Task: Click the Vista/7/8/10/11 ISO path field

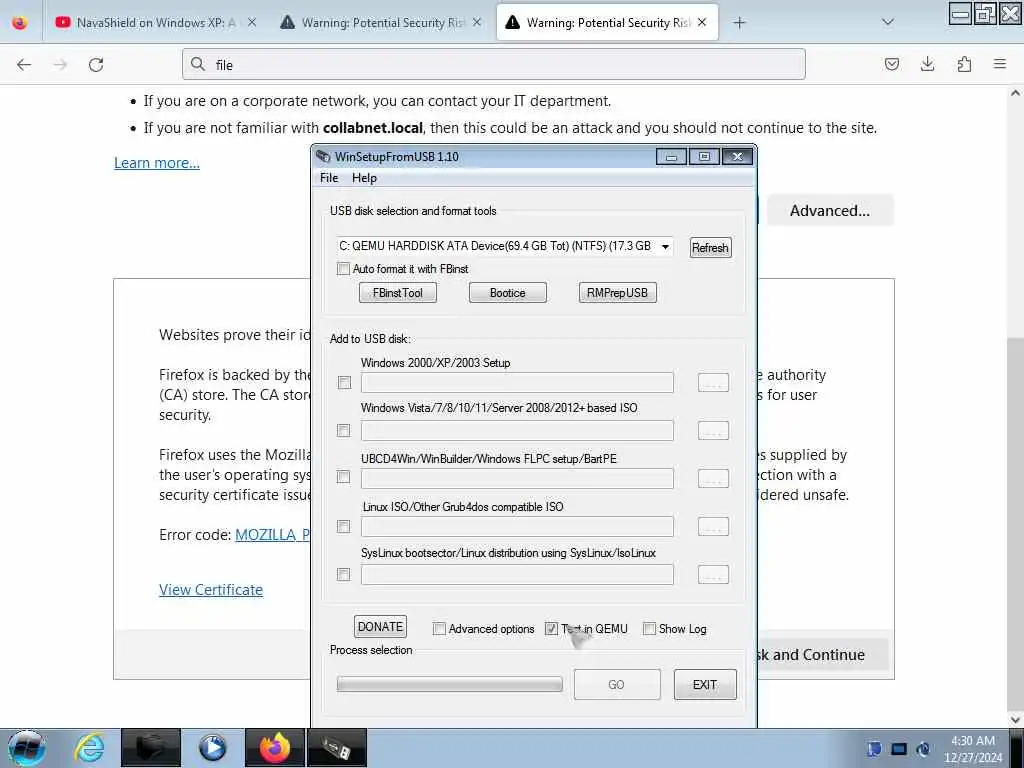Action: 517,430
